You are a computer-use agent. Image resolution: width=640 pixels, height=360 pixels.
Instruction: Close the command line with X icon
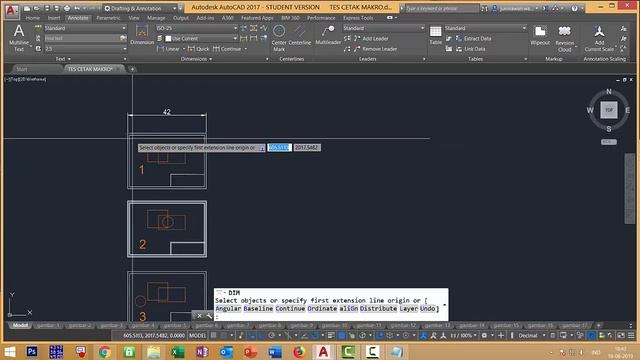pos(199,316)
